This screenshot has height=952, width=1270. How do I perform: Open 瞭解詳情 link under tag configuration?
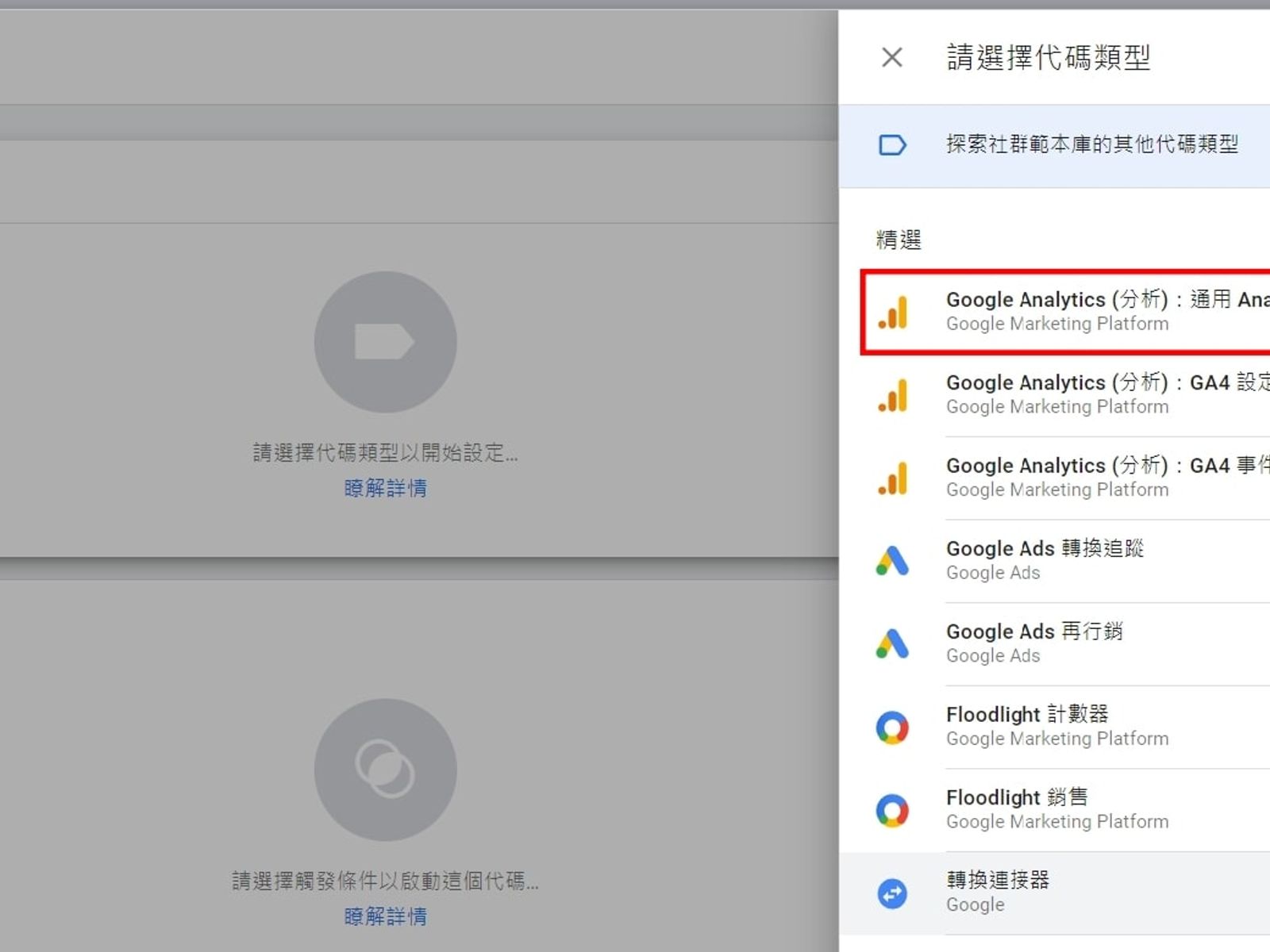click(x=386, y=488)
